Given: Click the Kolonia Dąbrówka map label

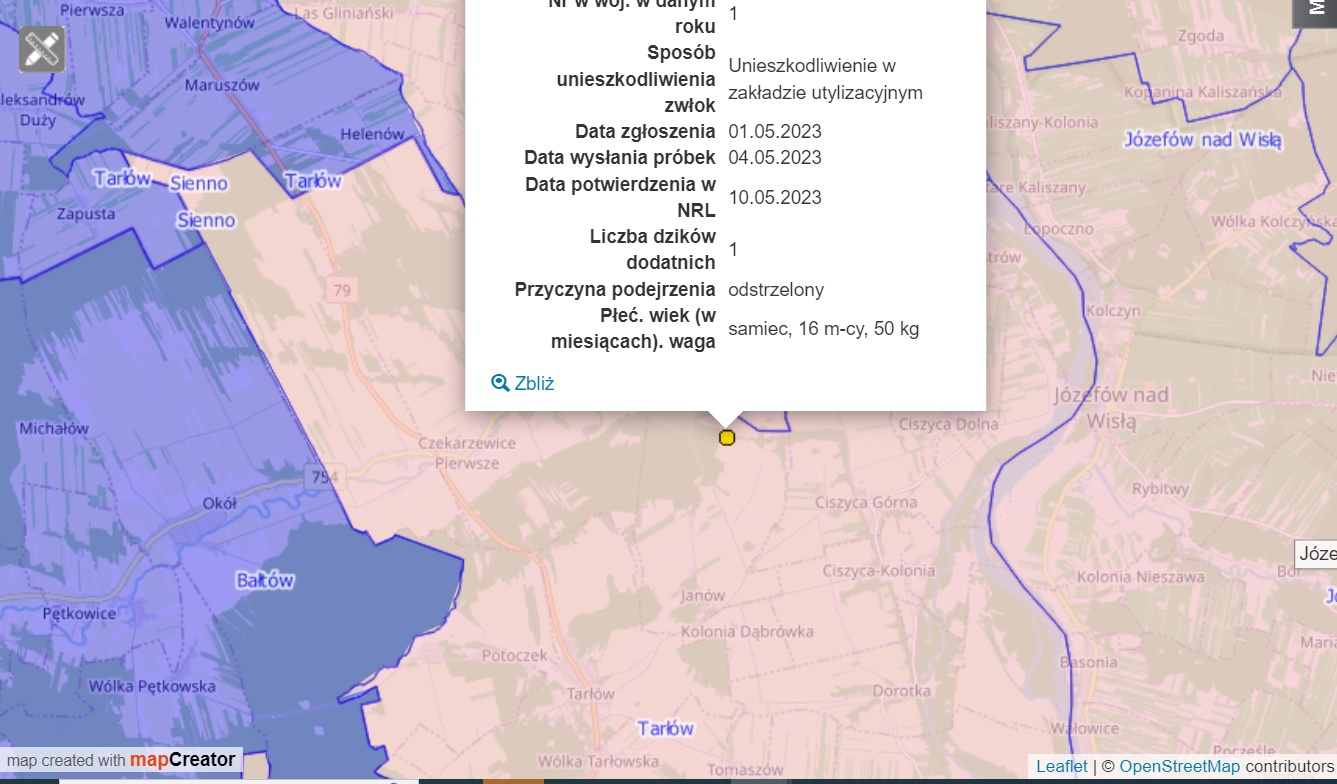Looking at the screenshot, I should pyautogui.click(x=747, y=631).
